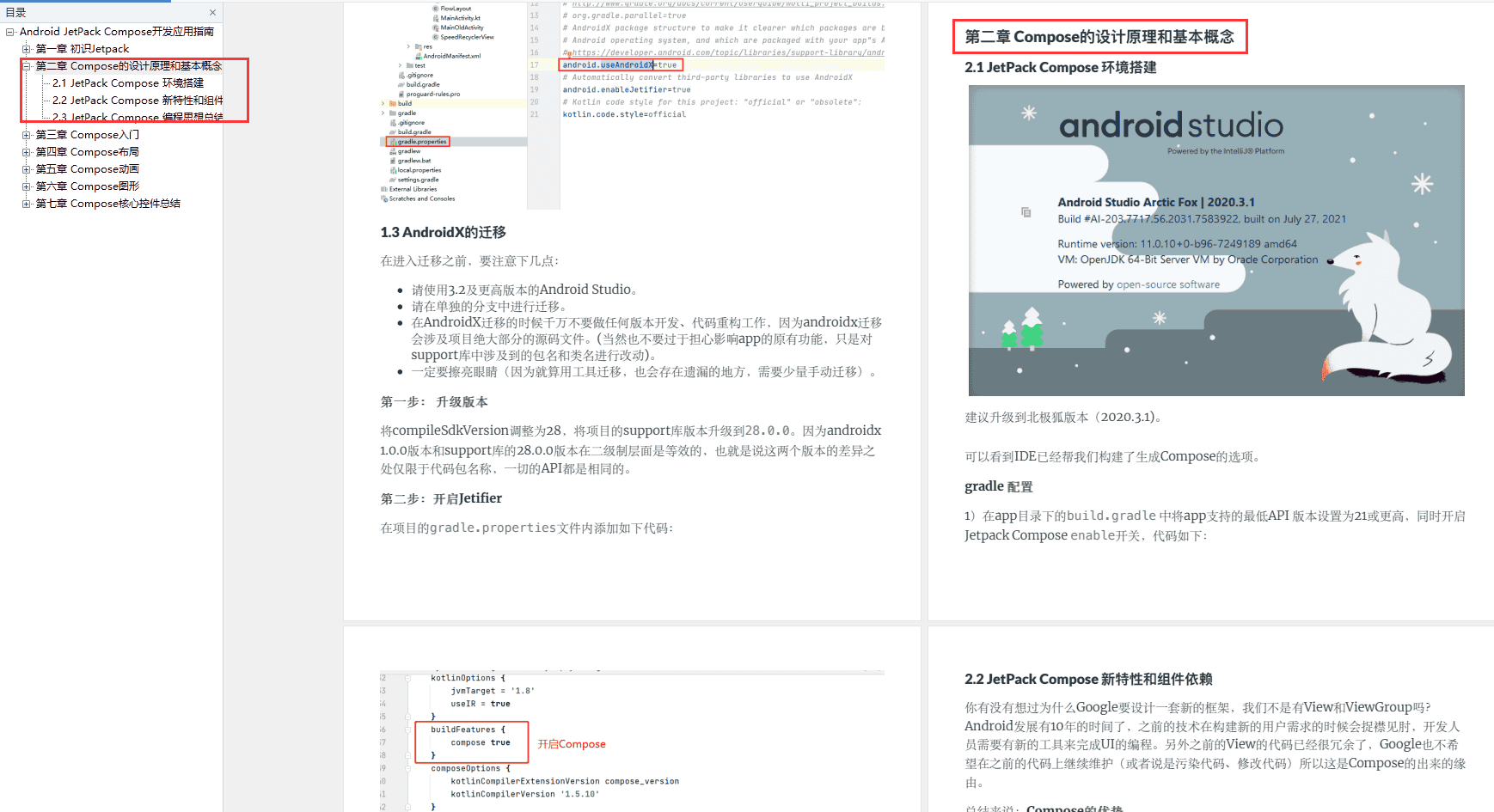Expand the res folder

(x=408, y=46)
